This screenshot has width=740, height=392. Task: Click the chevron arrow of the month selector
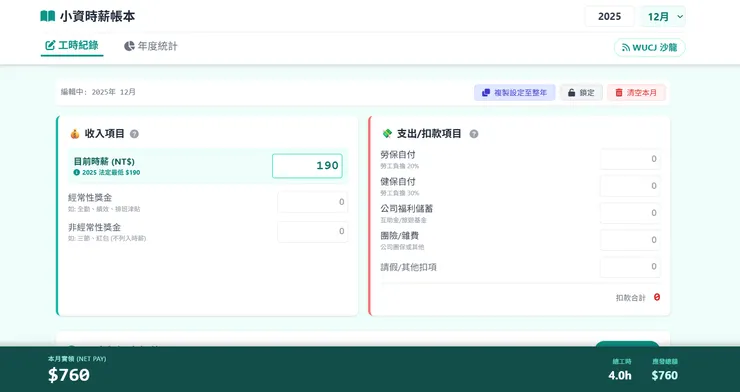(x=680, y=17)
